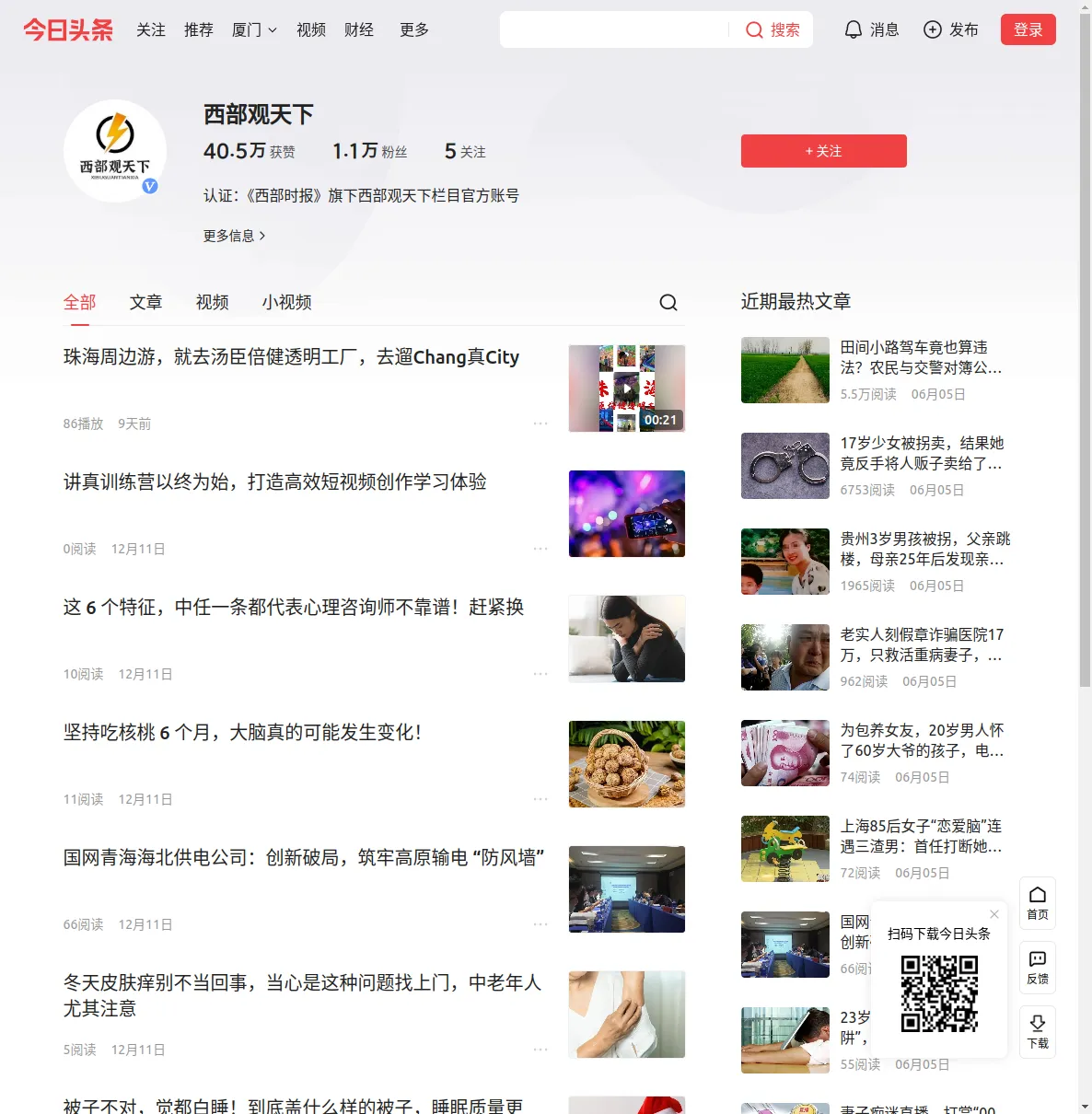1092x1114 pixels.
Task: Open hot article 贵州3岁男孩被拐
Action: pos(925,549)
